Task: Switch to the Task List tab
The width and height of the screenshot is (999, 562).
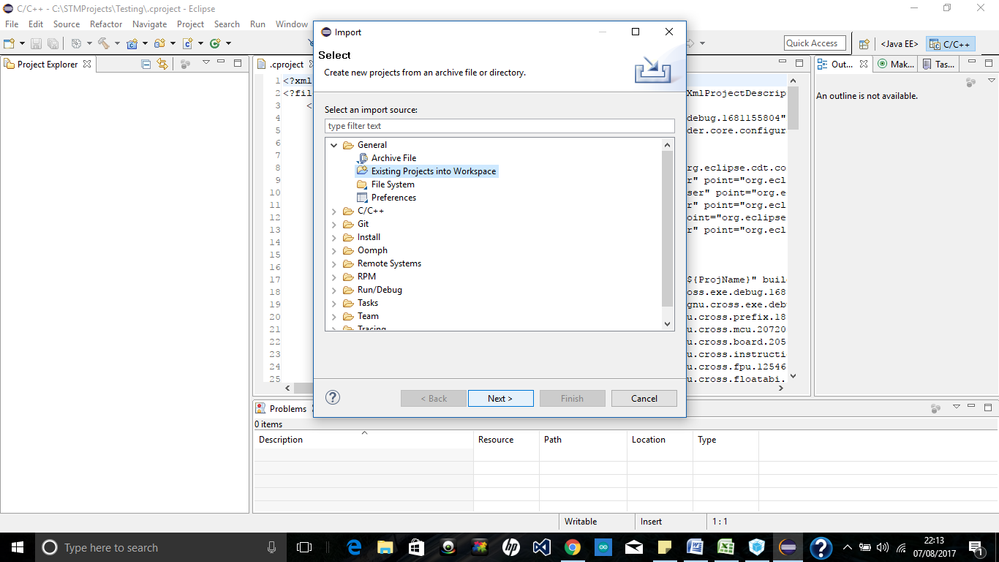Action: [938, 64]
